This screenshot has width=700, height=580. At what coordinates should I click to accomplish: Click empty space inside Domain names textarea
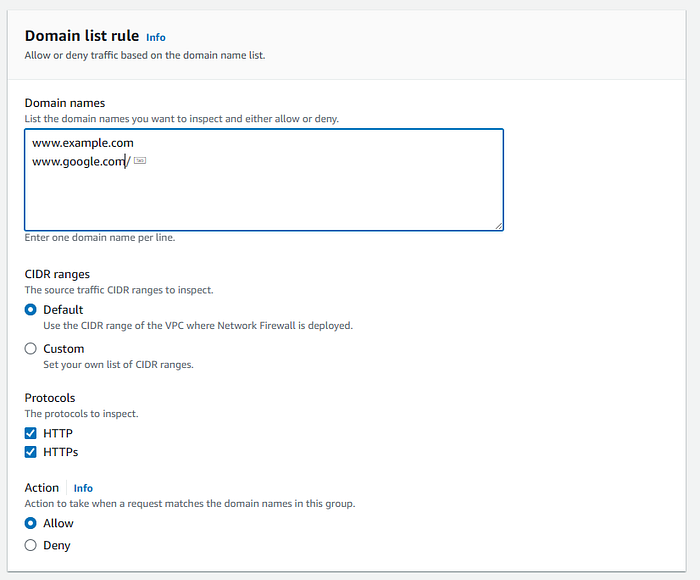(300, 200)
